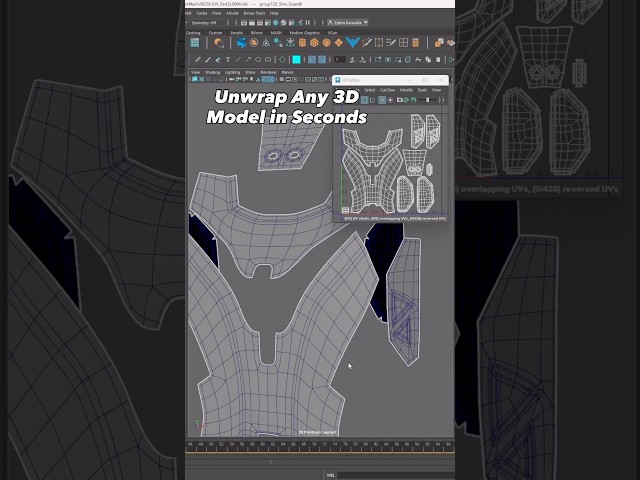Switch to the Custom shelf tab
Screen dimensions: 640x480
pos(215,33)
